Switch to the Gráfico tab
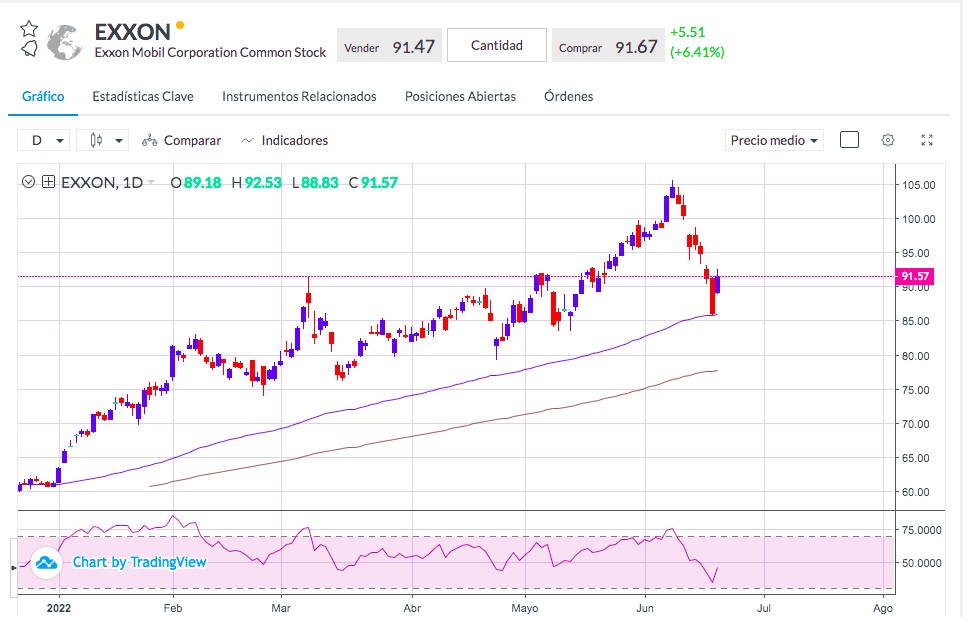This screenshot has height=617, width=963. [x=43, y=96]
